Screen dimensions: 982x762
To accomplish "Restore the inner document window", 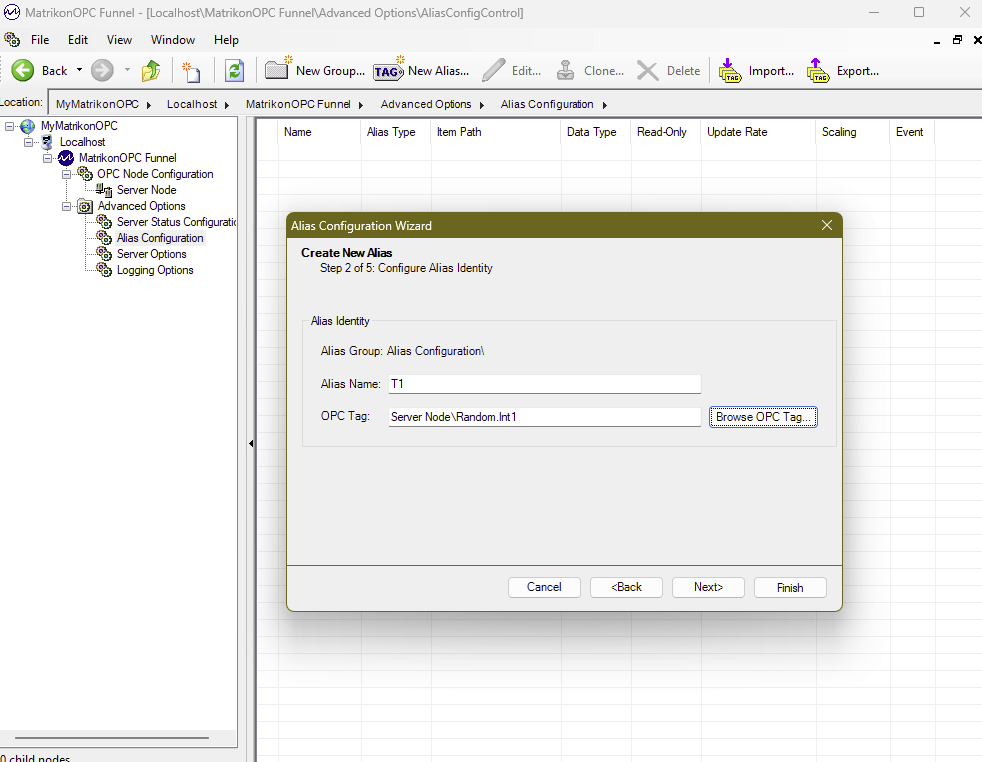I will [957, 40].
